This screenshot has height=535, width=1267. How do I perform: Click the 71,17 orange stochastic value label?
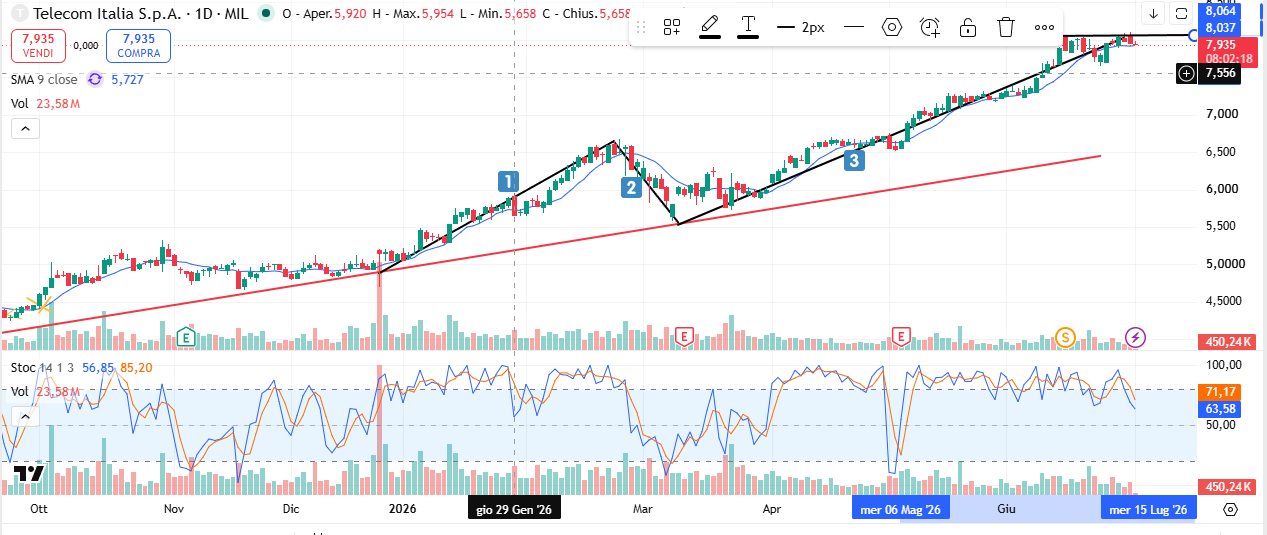[x=1220, y=390]
